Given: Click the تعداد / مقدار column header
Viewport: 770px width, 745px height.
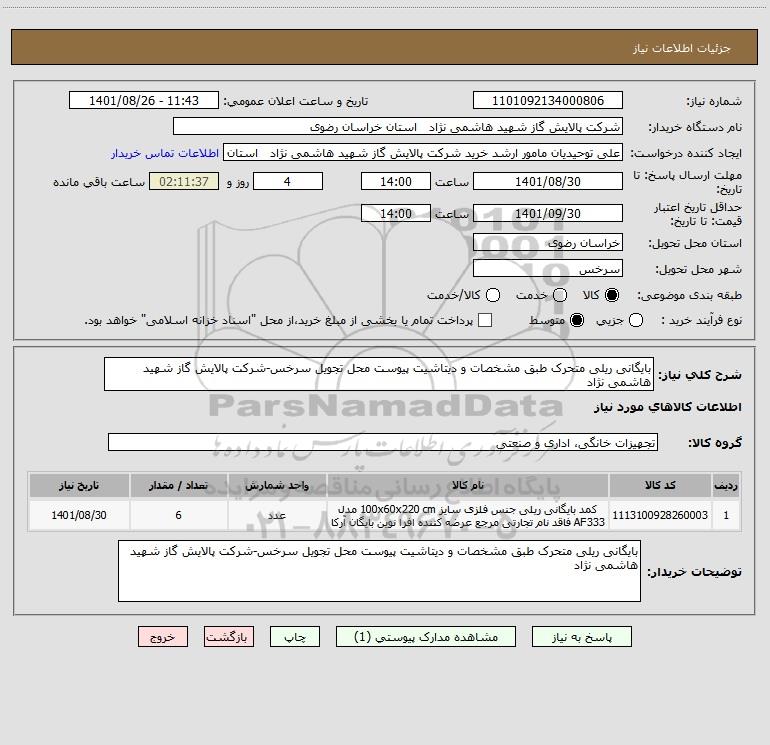Looking at the screenshot, I should [178, 486].
